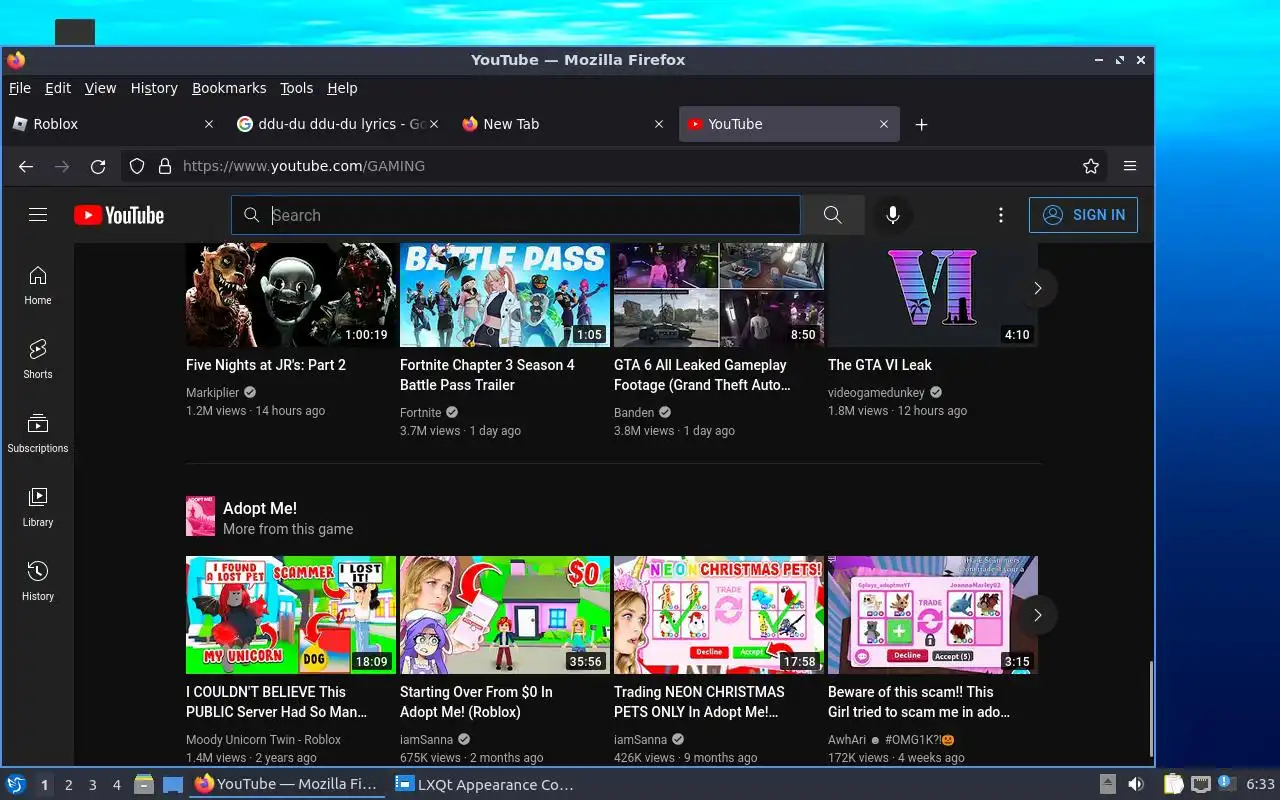
Task: Open the LXQt start menu
Action: [16, 784]
